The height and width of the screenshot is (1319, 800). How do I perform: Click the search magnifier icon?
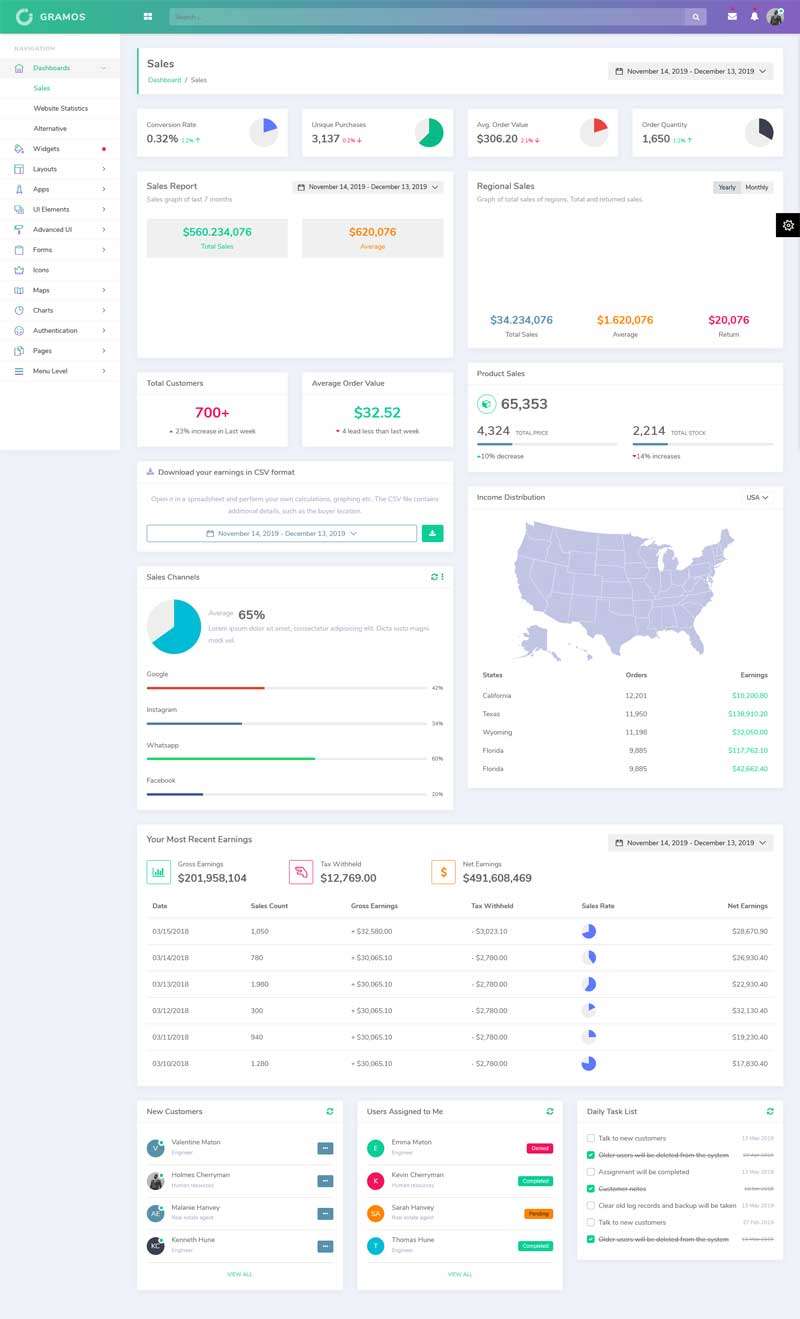click(695, 17)
